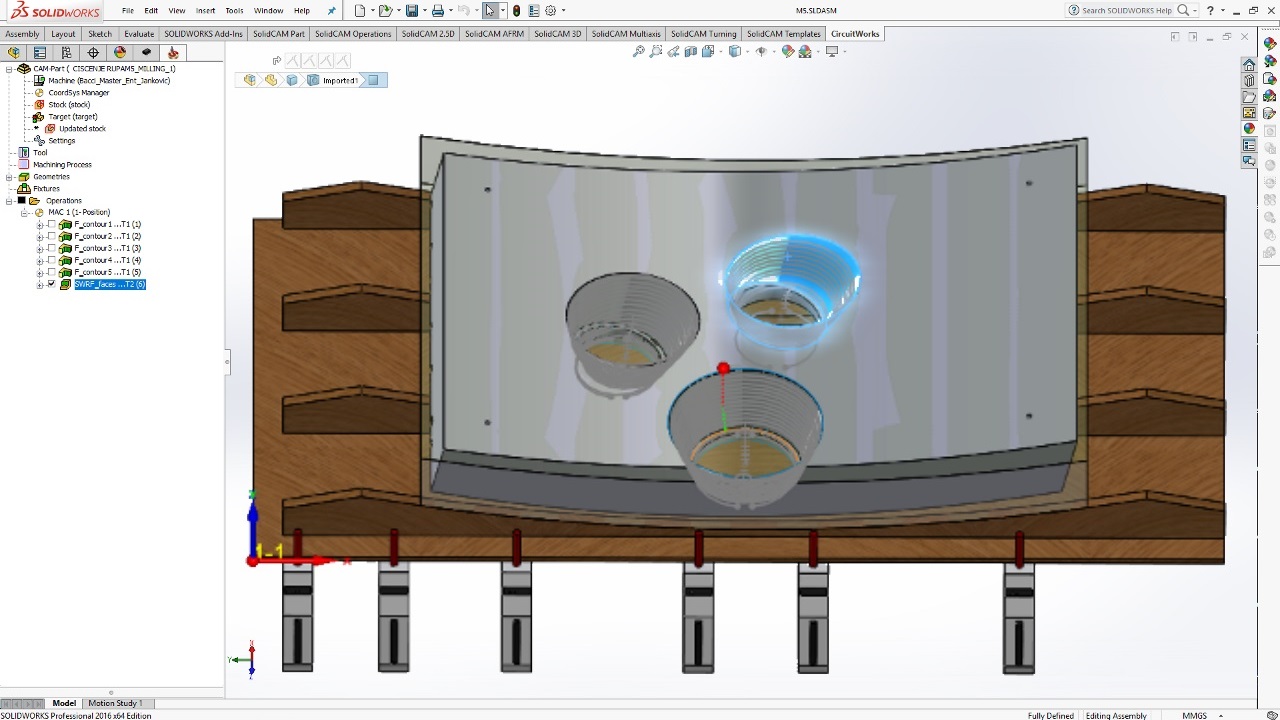The height and width of the screenshot is (720, 1280).
Task: Select the CoordSys Manager tree item
Action: coord(78,93)
